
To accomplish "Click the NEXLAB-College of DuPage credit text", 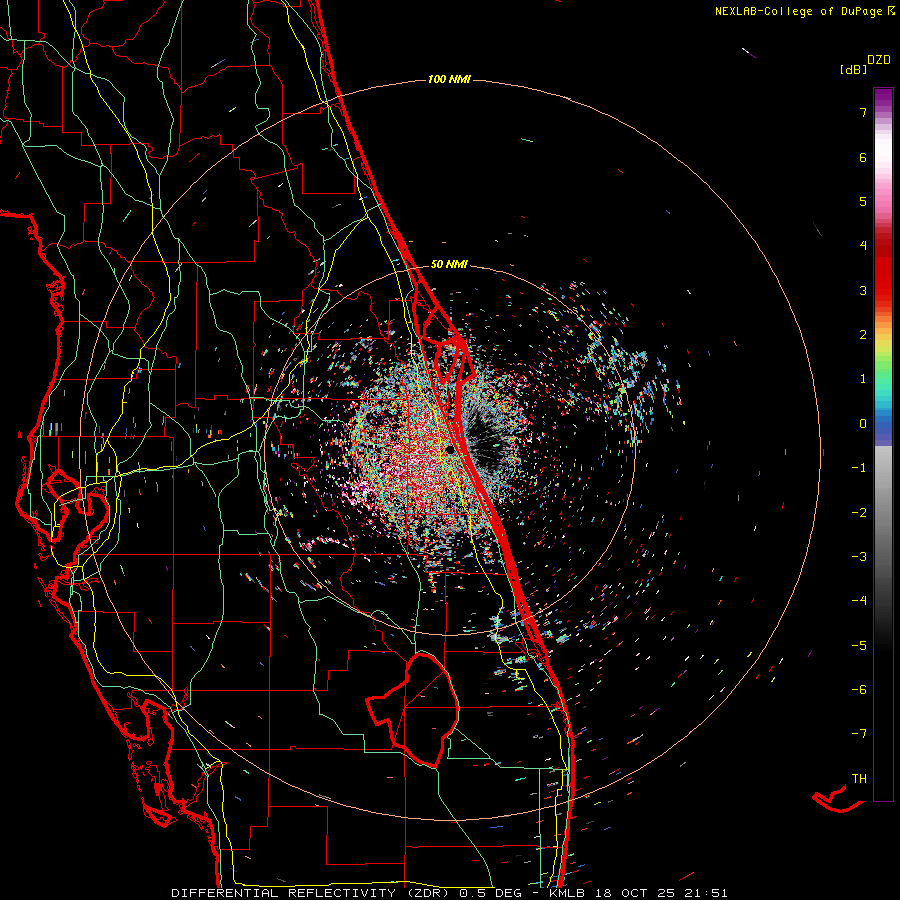I will (x=804, y=11).
